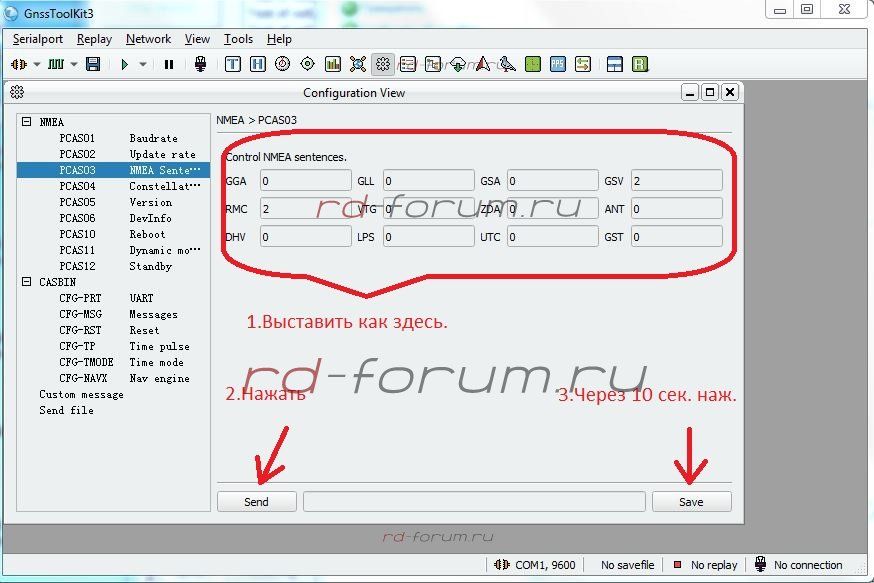874x583 pixels.
Task: Click the Send button
Action: point(256,502)
